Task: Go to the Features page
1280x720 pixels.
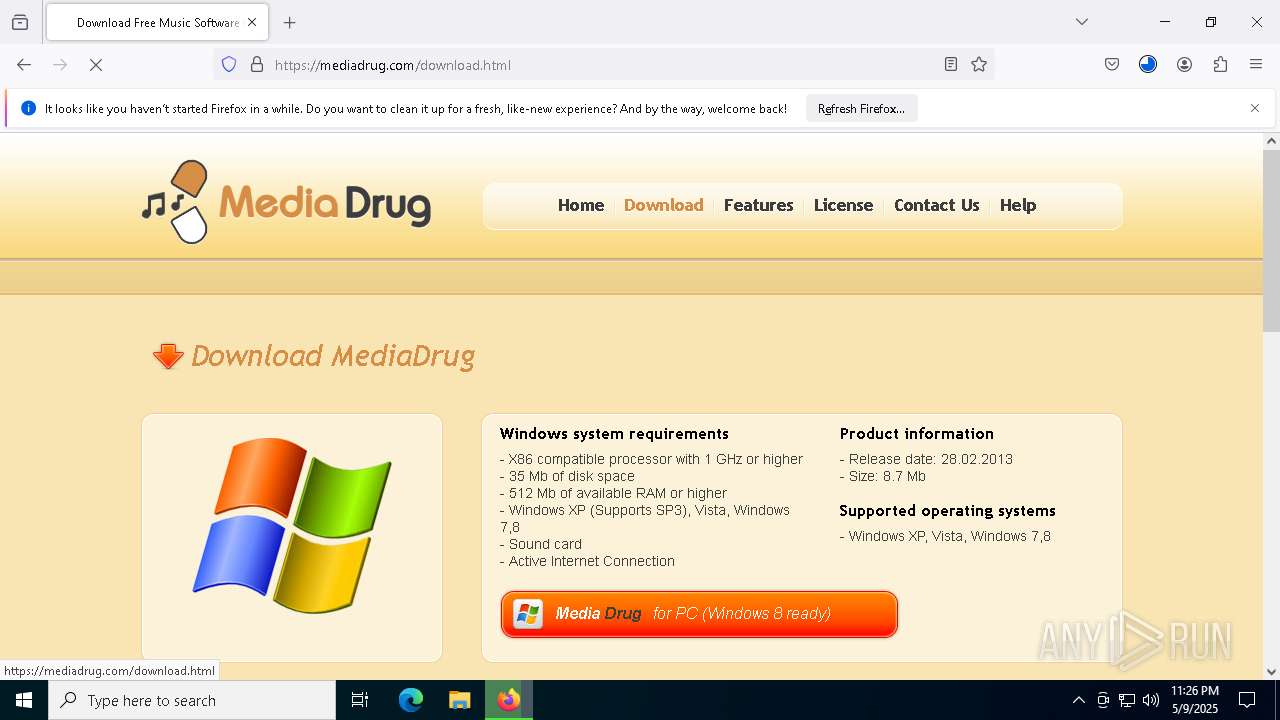Action: 758,205
